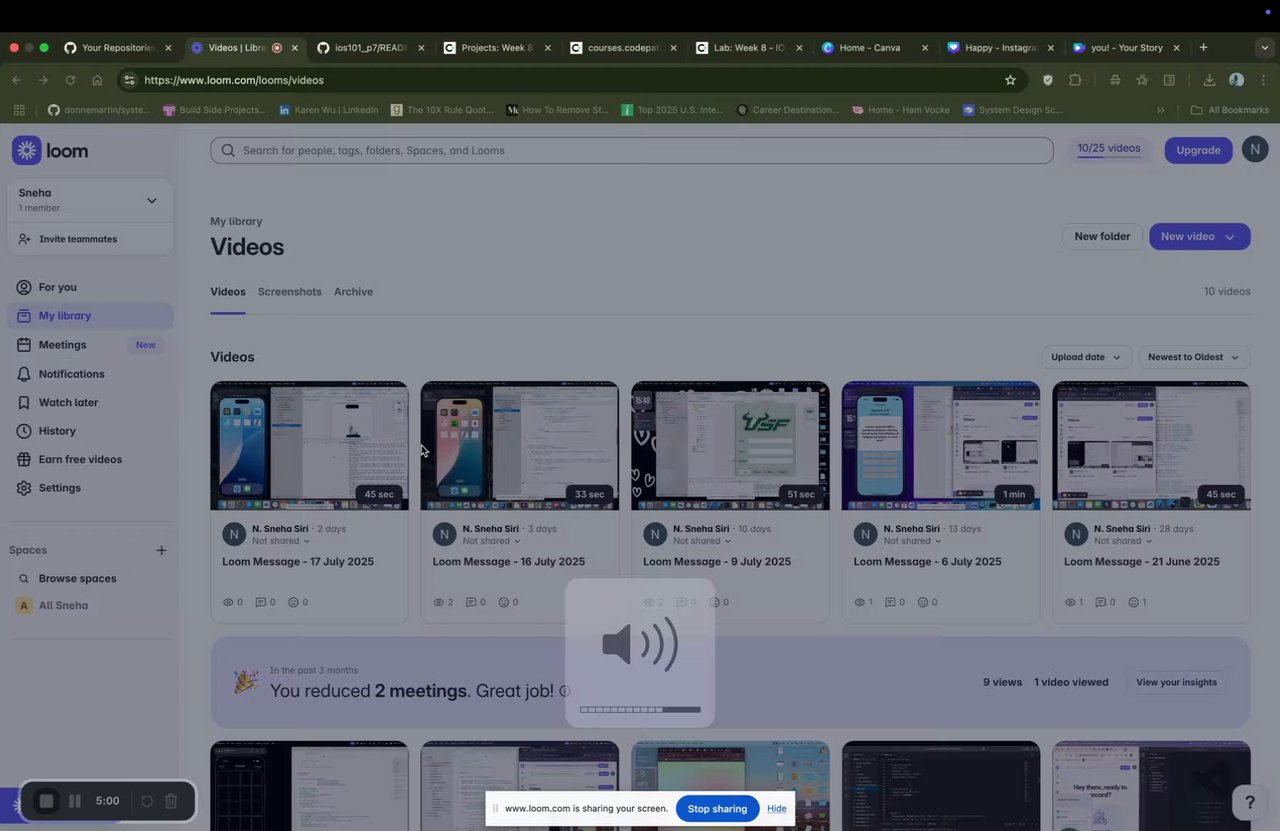Click the reactions icon on 6 July video
This screenshot has width=1280, height=831.
[924, 602]
